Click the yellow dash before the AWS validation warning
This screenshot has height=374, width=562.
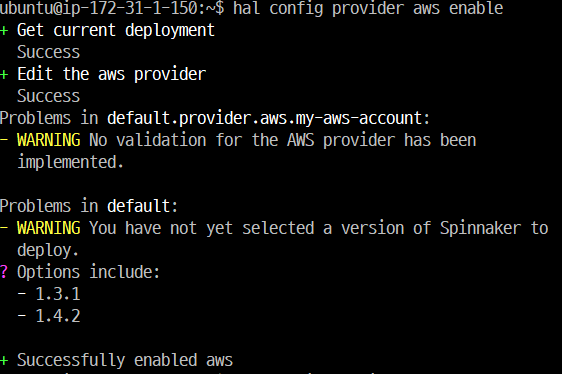4,140
